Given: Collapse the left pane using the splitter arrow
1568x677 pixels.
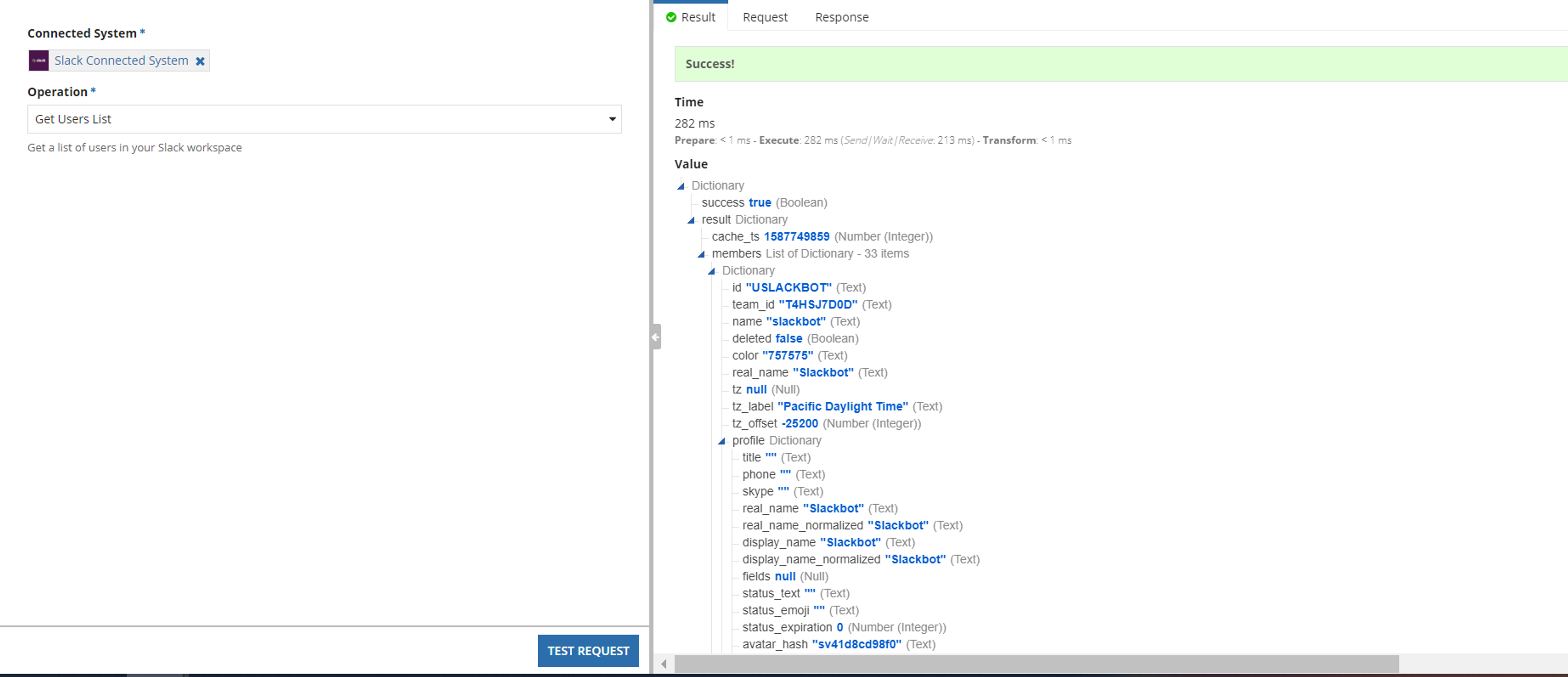Looking at the screenshot, I should pos(655,337).
